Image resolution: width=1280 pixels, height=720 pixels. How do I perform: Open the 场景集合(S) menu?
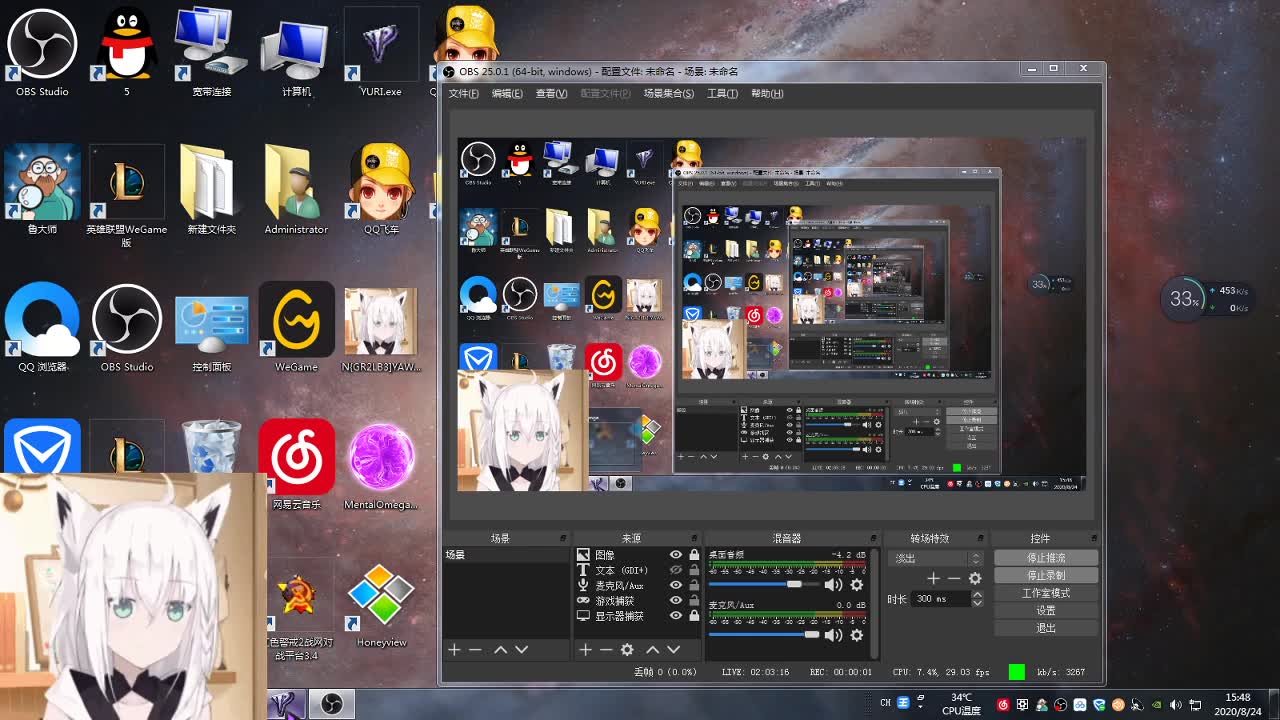coord(668,93)
